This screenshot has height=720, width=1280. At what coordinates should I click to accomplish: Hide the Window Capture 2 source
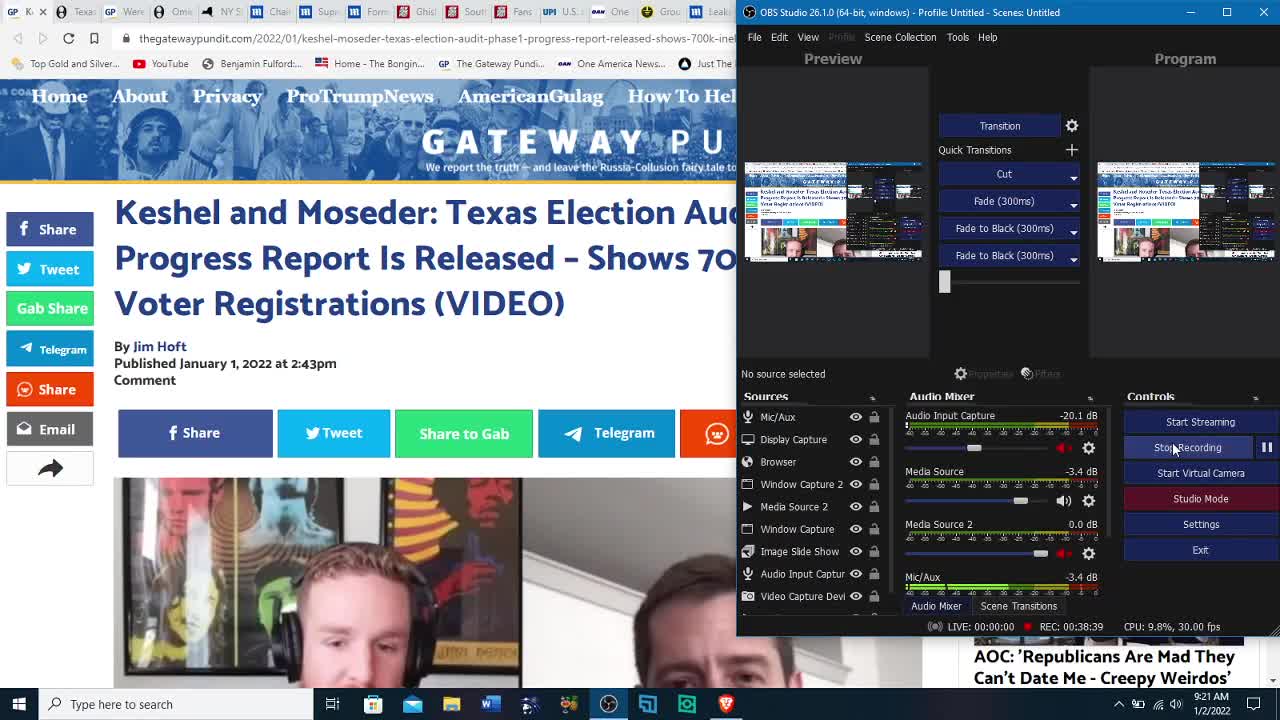click(856, 484)
